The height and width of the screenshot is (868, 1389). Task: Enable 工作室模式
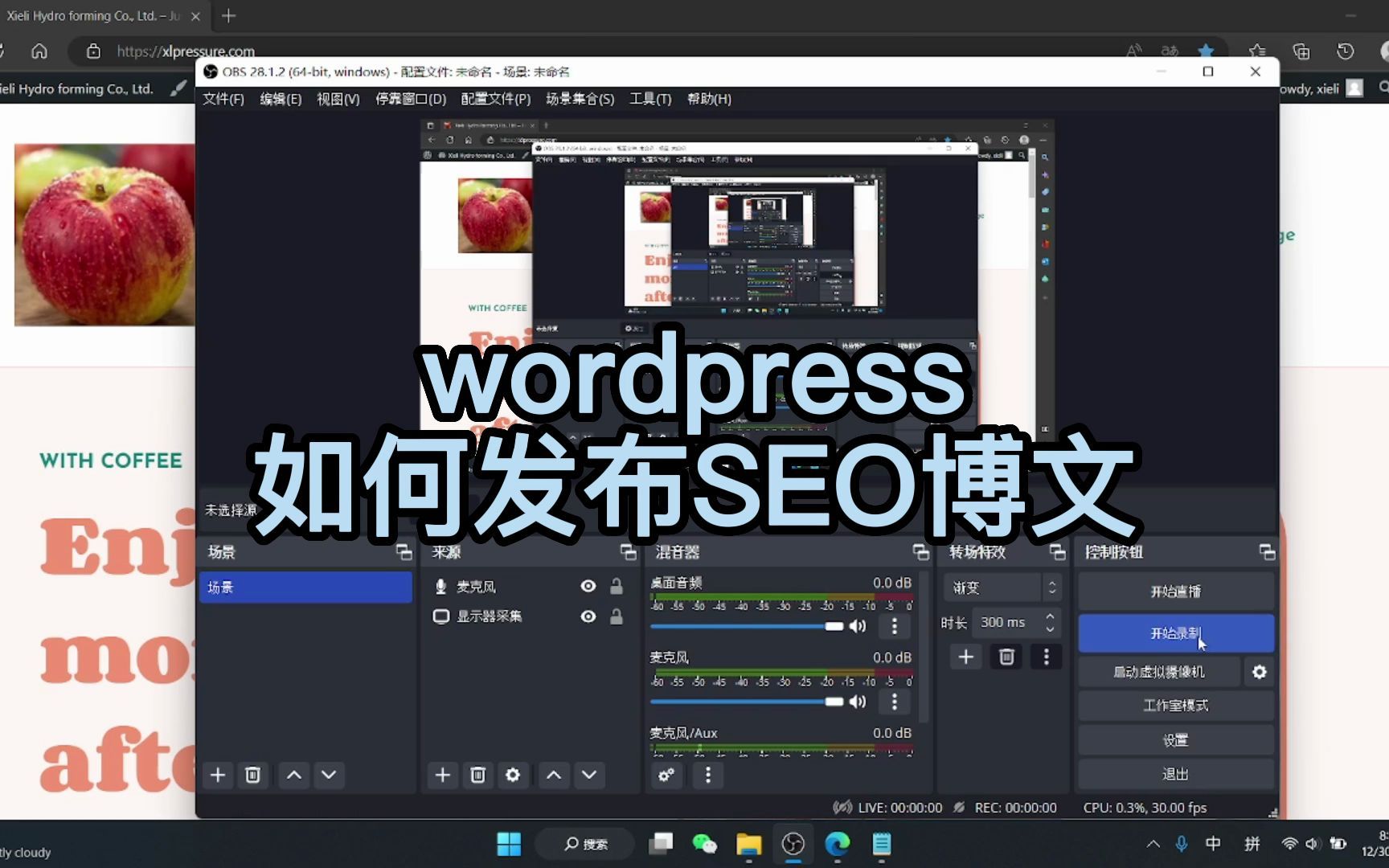click(x=1175, y=706)
